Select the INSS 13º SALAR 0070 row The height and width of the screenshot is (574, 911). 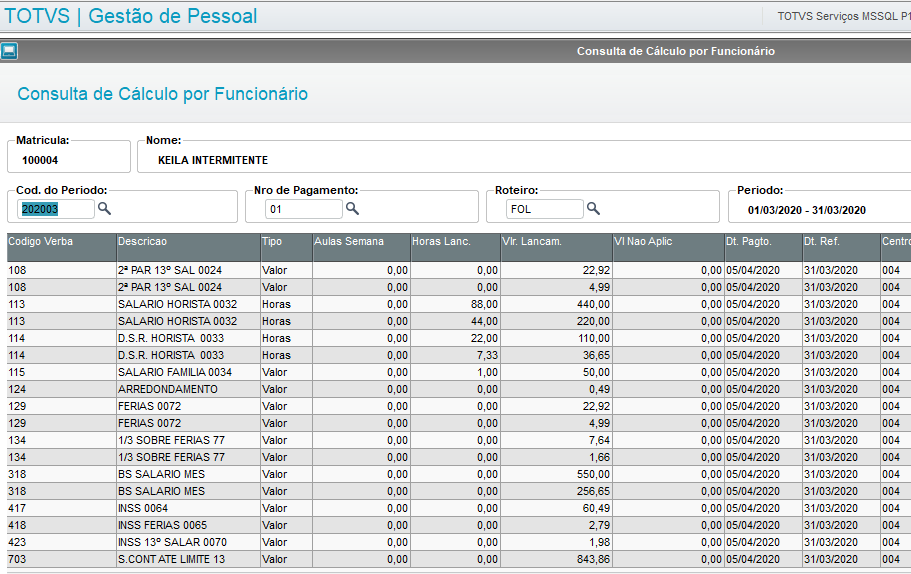click(459, 542)
